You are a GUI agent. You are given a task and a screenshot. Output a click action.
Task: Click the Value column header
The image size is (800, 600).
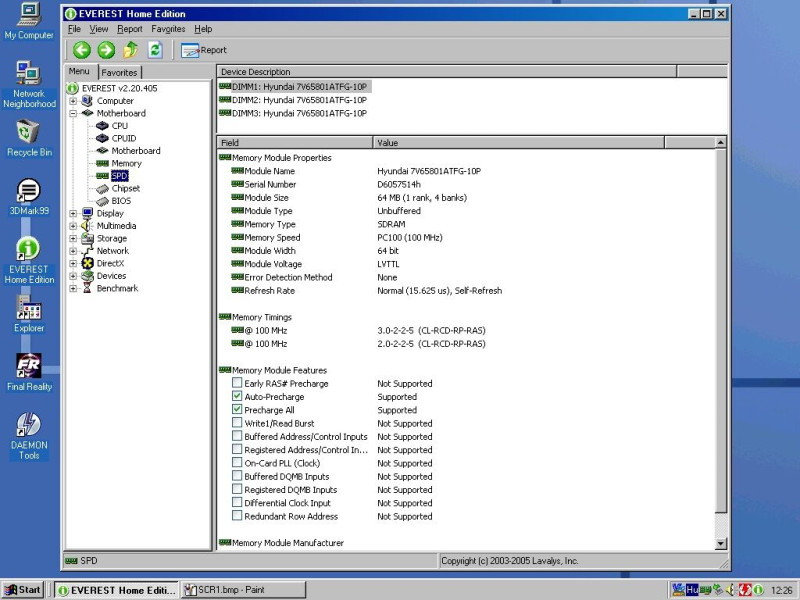[x=519, y=143]
